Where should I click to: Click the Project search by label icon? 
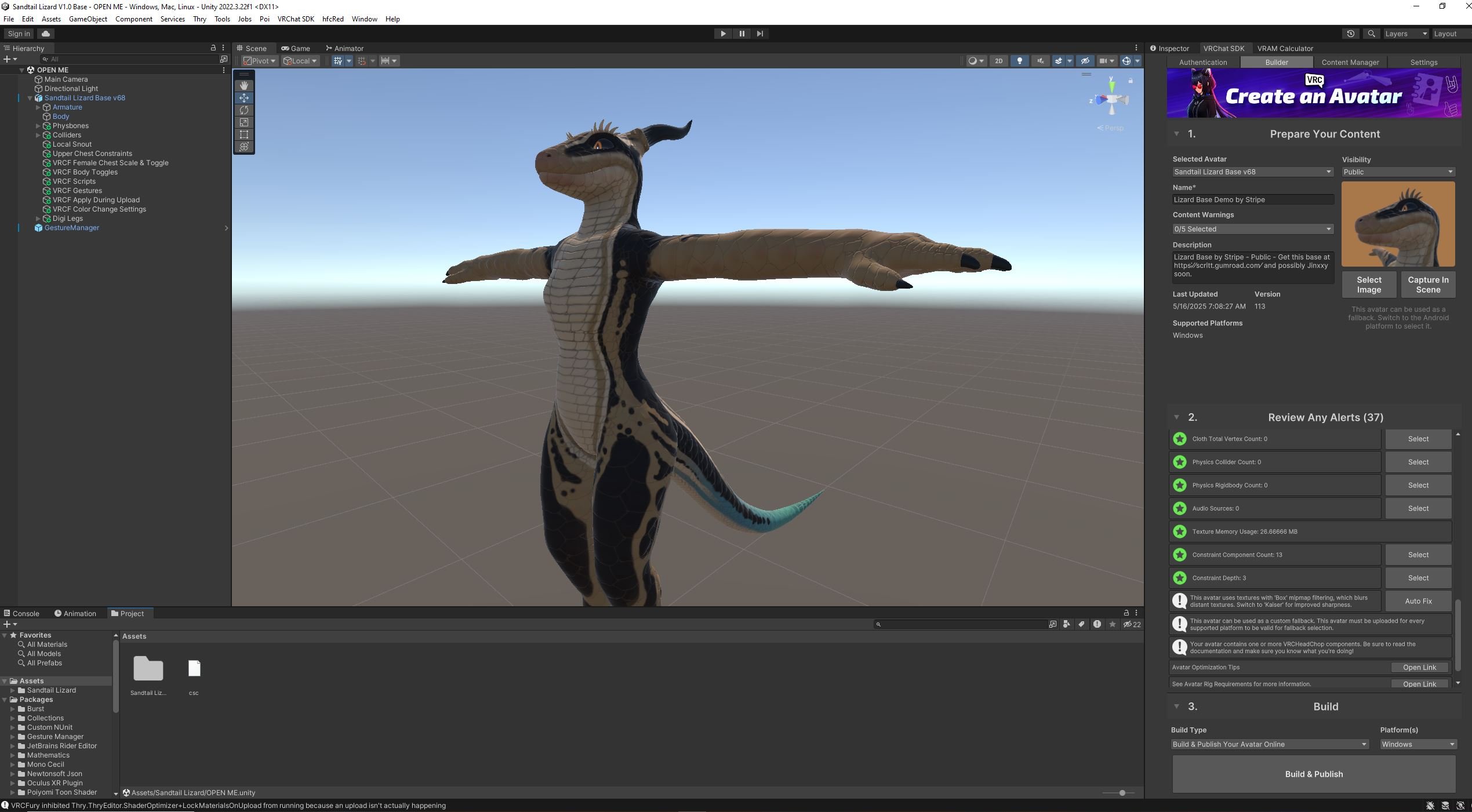[x=1081, y=624]
